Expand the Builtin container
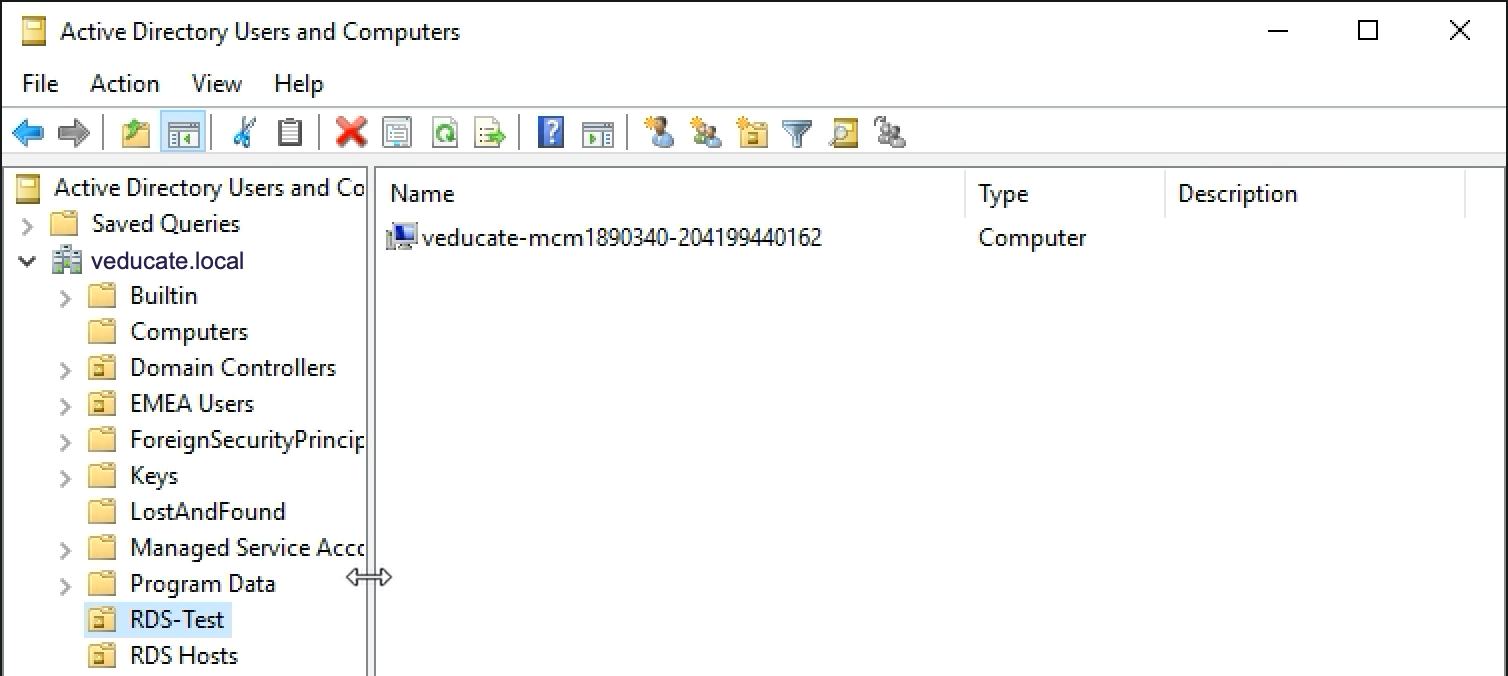The height and width of the screenshot is (676, 1508). (66, 297)
